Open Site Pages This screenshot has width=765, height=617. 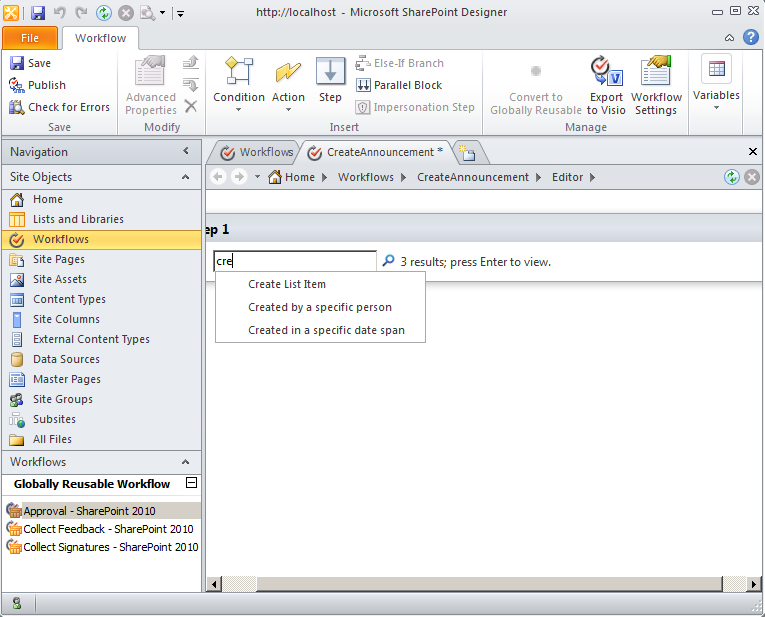pos(102,259)
